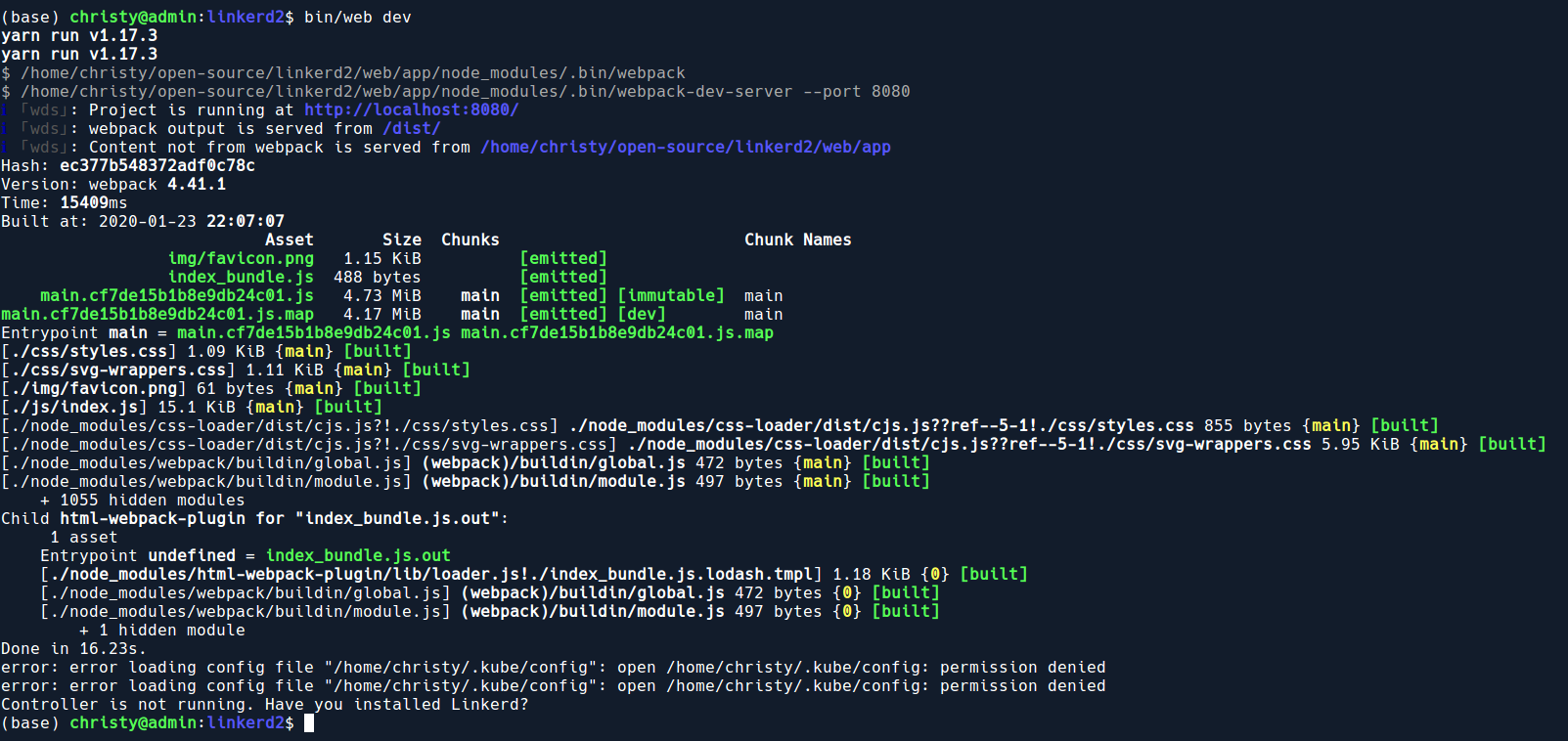1568x741 pixels.
Task: Click the "4.73 MiB" size value
Action: click(x=382, y=295)
